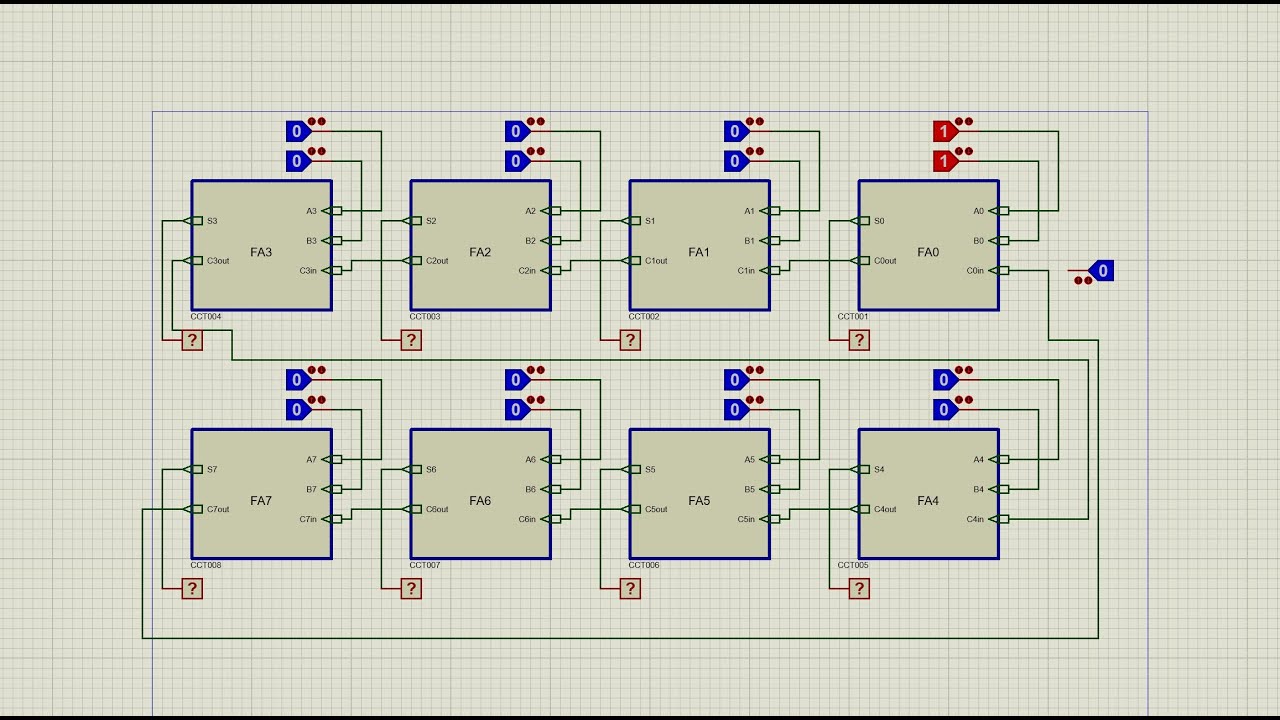
Task: Toggle the logic state feeding pin B0
Action: point(945,161)
